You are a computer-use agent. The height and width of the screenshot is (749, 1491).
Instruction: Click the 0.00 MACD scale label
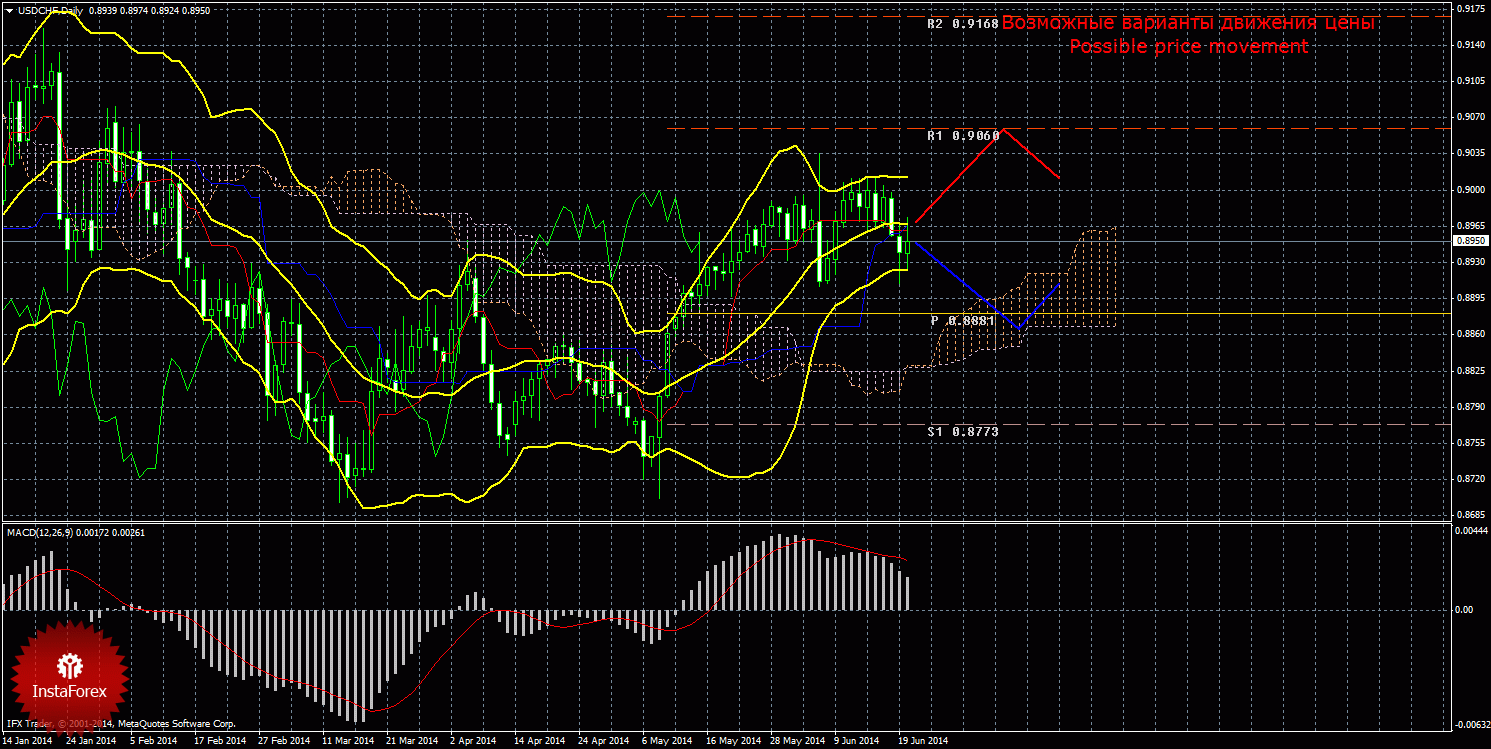(1463, 609)
